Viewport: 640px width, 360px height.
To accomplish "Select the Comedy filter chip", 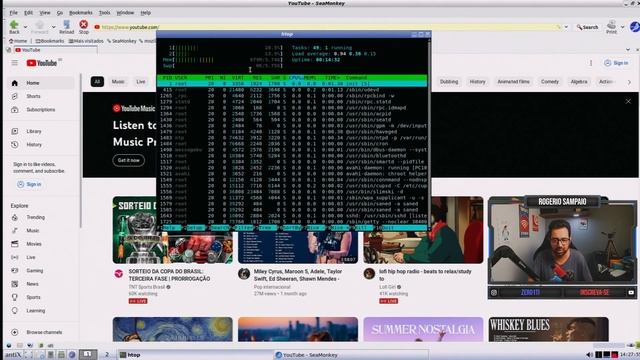I will coord(550,82).
